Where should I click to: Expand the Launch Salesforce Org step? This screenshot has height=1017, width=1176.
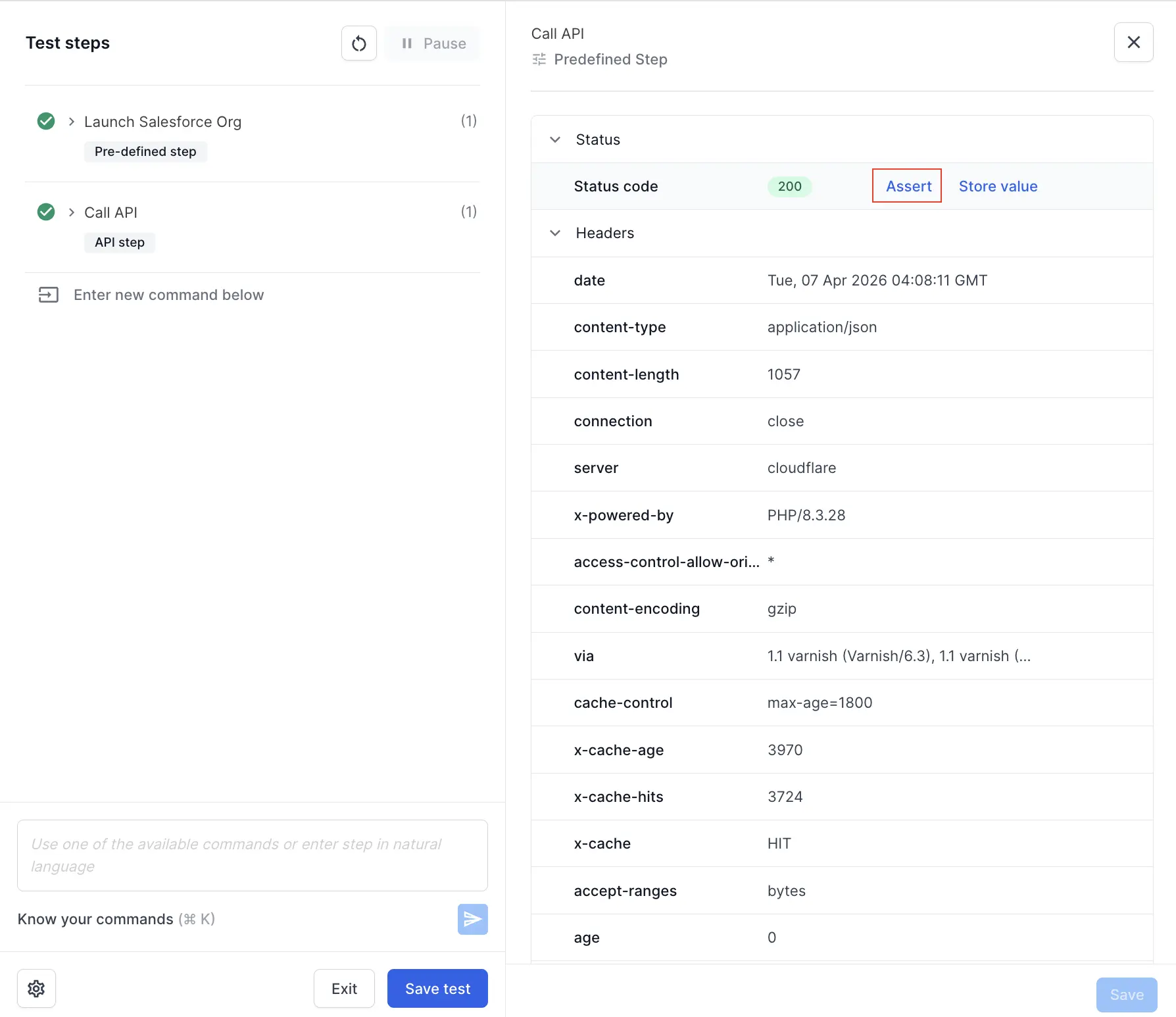tap(72, 121)
